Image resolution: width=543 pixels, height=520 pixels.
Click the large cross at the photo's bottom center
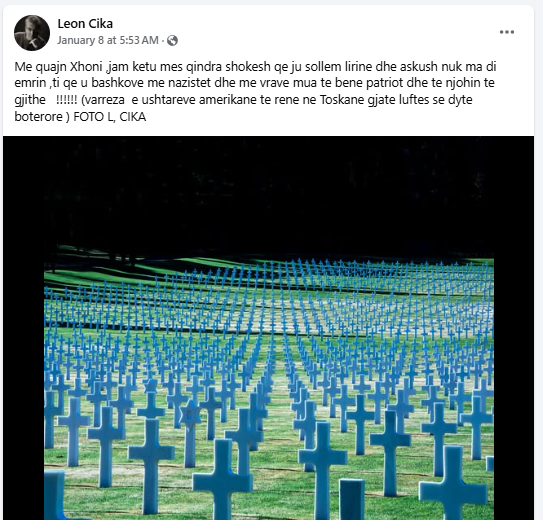click(222, 479)
